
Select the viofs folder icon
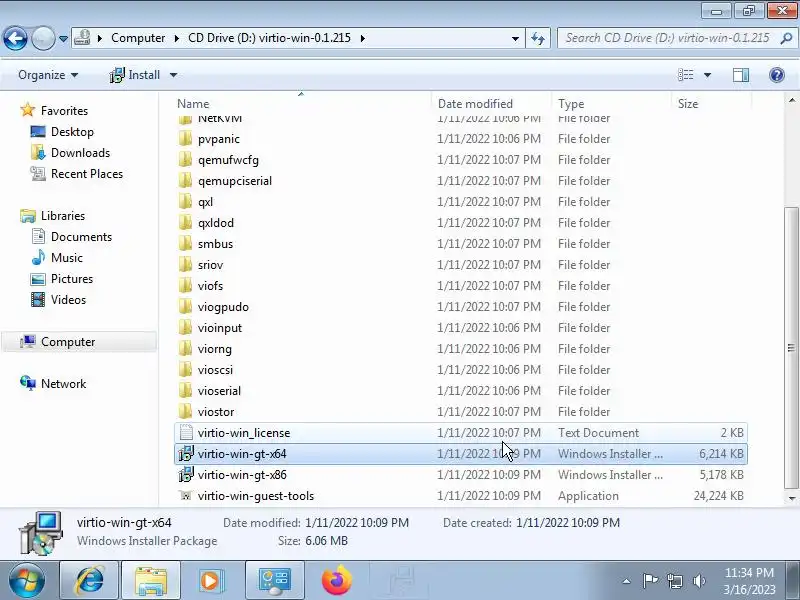click(x=186, y=286)
